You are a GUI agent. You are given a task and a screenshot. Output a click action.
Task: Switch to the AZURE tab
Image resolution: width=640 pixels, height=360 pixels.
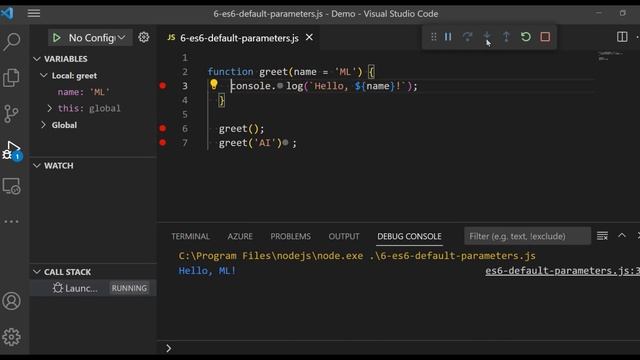pyautogui.click(x=240, y=236)
